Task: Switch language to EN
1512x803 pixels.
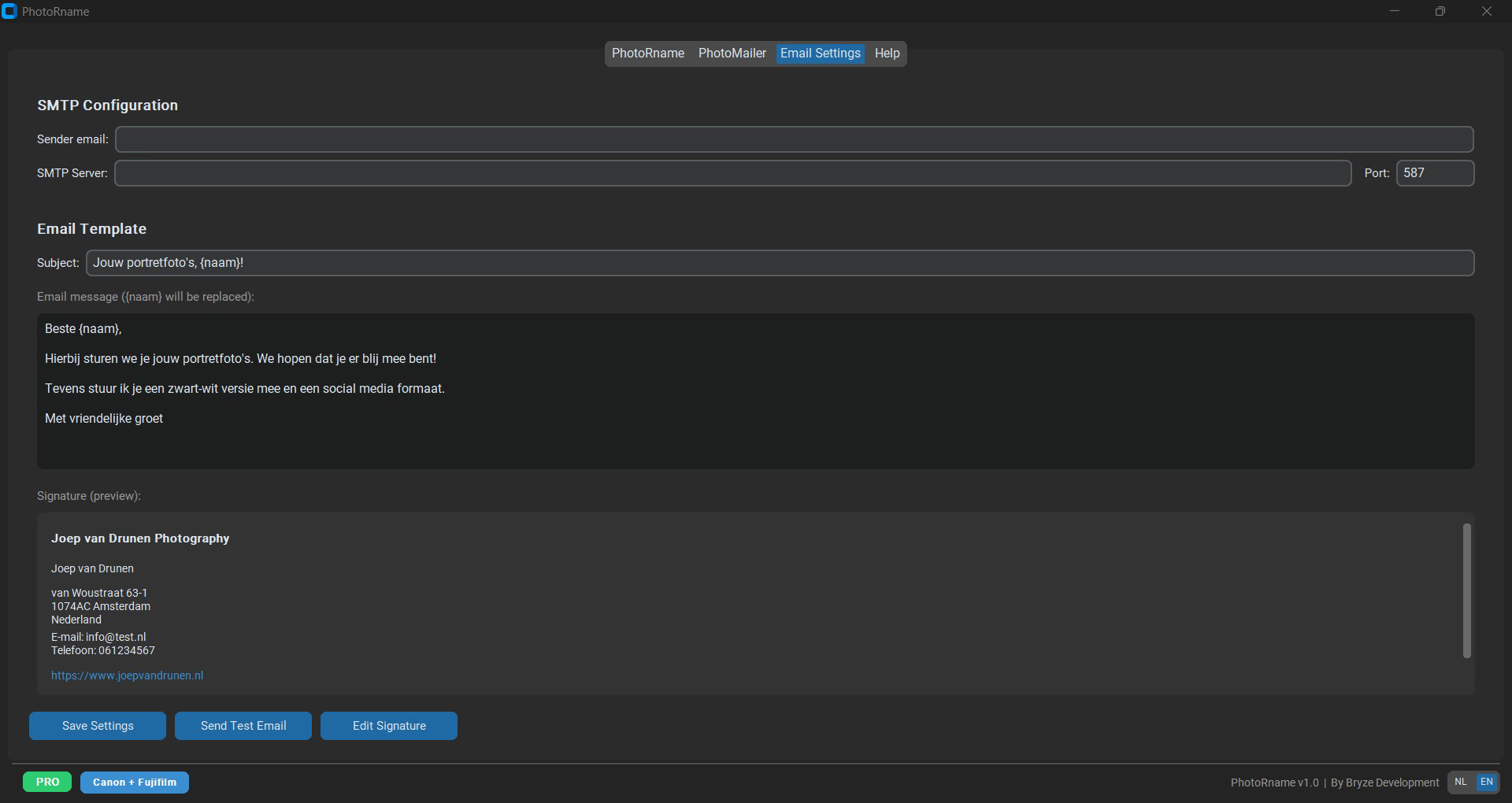Action: pos(1486,782)
